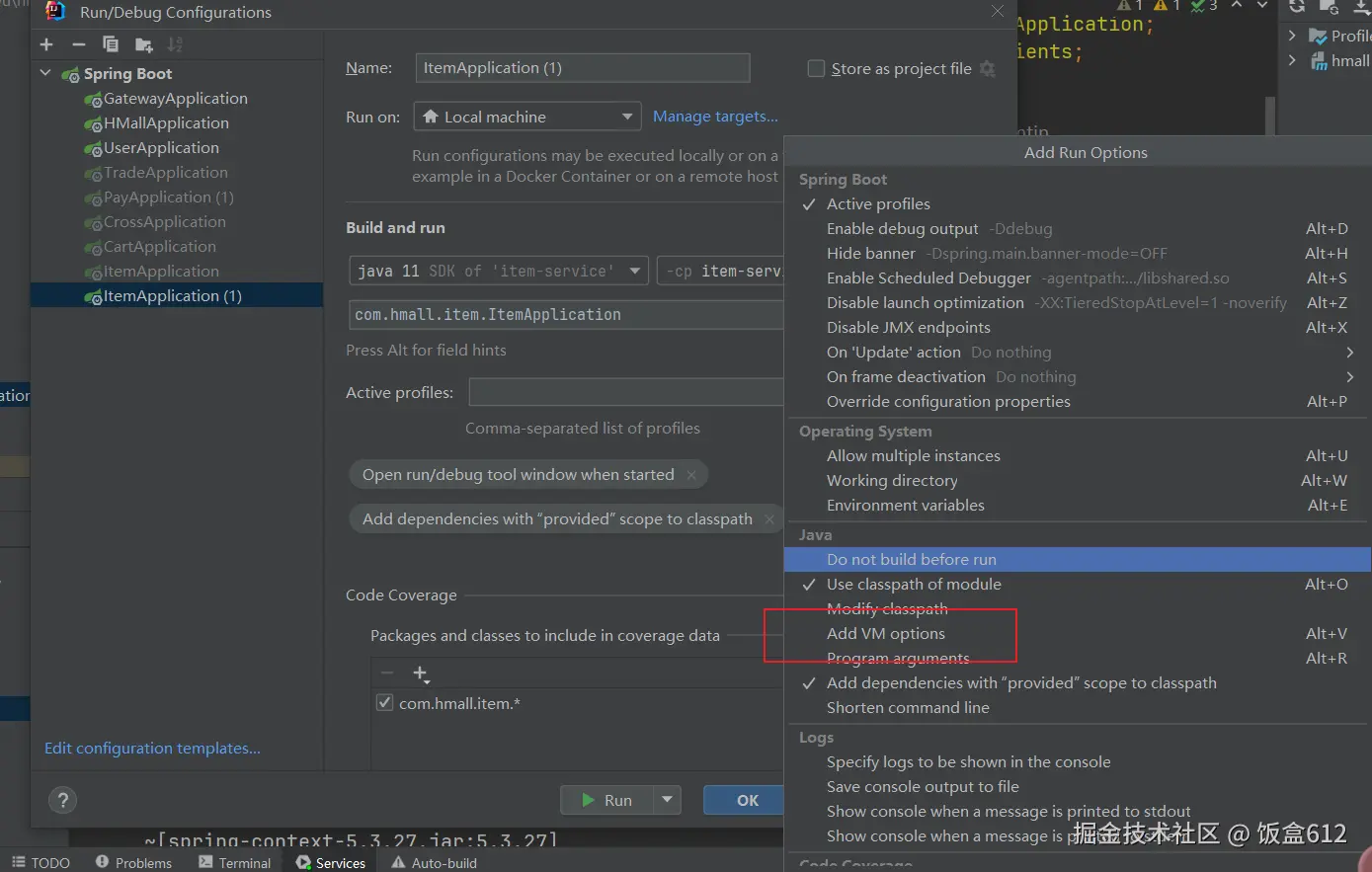Click the Spring Boot leaf icon beside HMallApplication

[94, 124]
